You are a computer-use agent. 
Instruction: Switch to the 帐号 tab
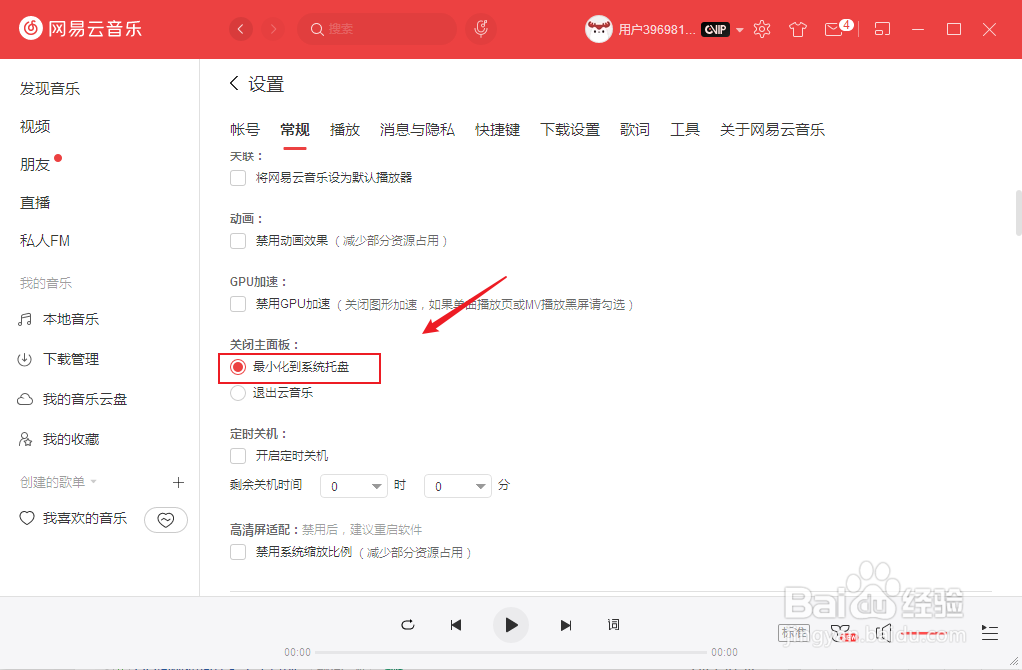pyautogui.click(x=245, y=130)
